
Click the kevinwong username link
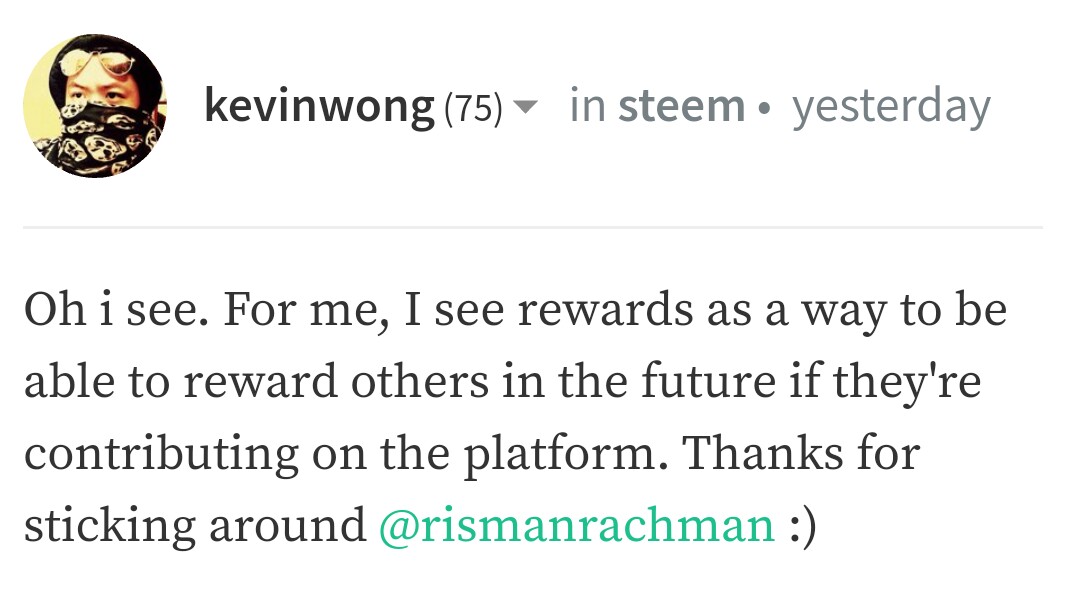319,107
